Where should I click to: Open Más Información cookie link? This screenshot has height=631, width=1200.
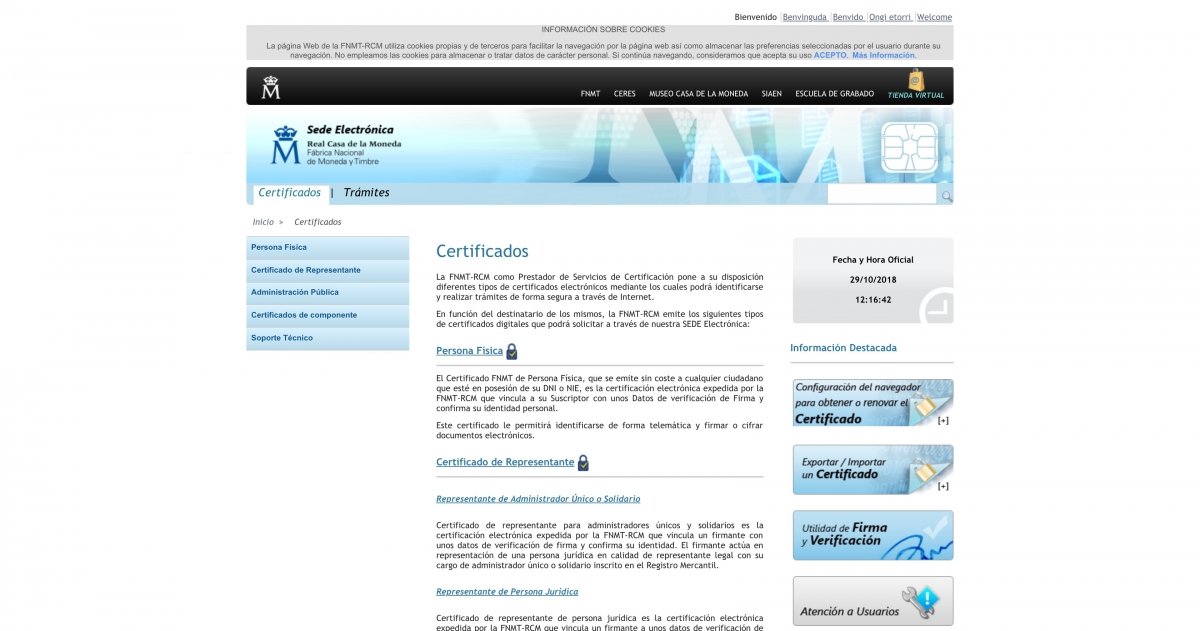pos(883,55)
